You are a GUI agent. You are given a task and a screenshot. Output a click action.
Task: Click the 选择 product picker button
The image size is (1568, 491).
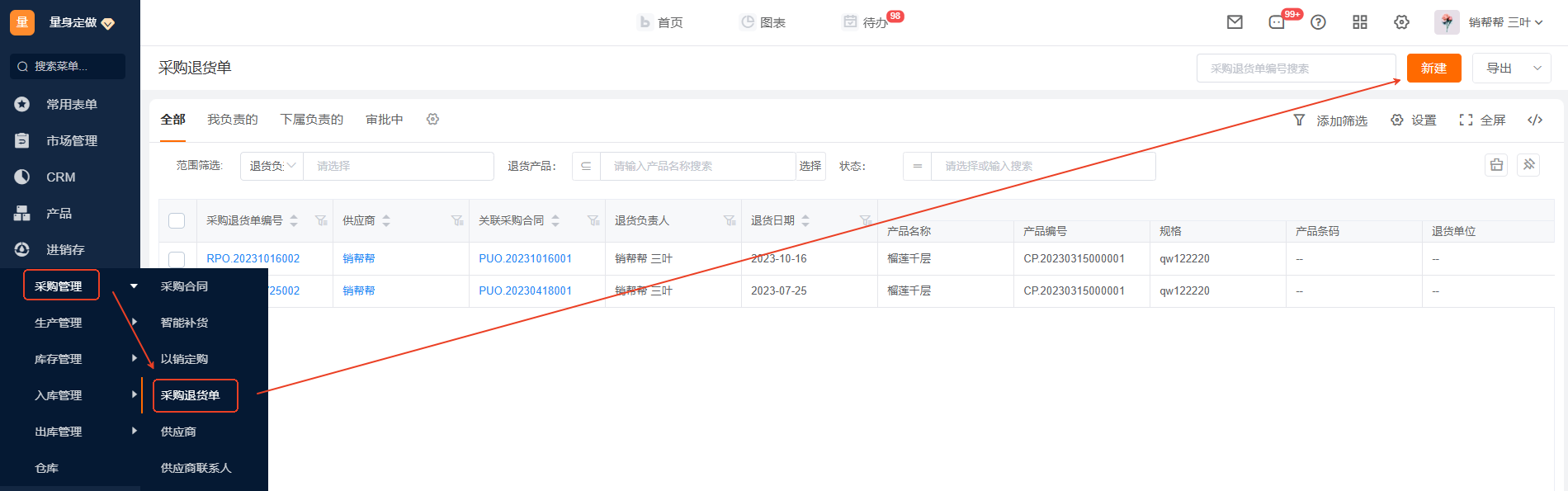(810, 166)
